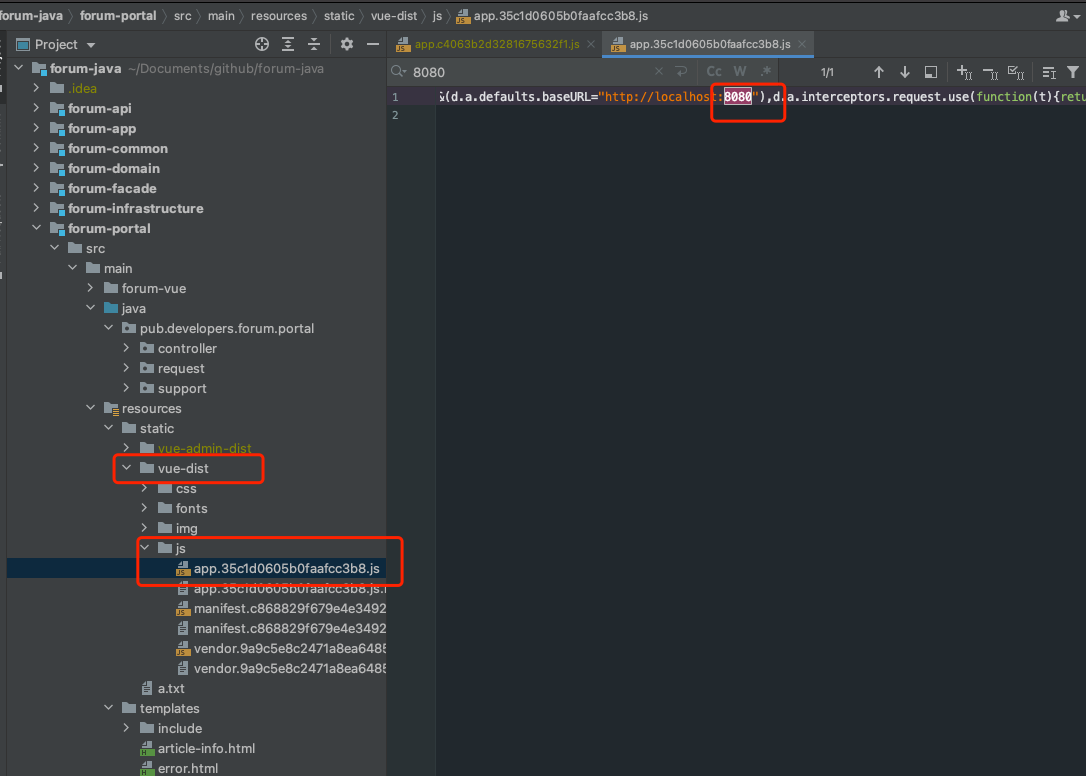The image size is (1086, 776).
Task: Toggle Match Case (Cc) option
Action: (714, 71)
